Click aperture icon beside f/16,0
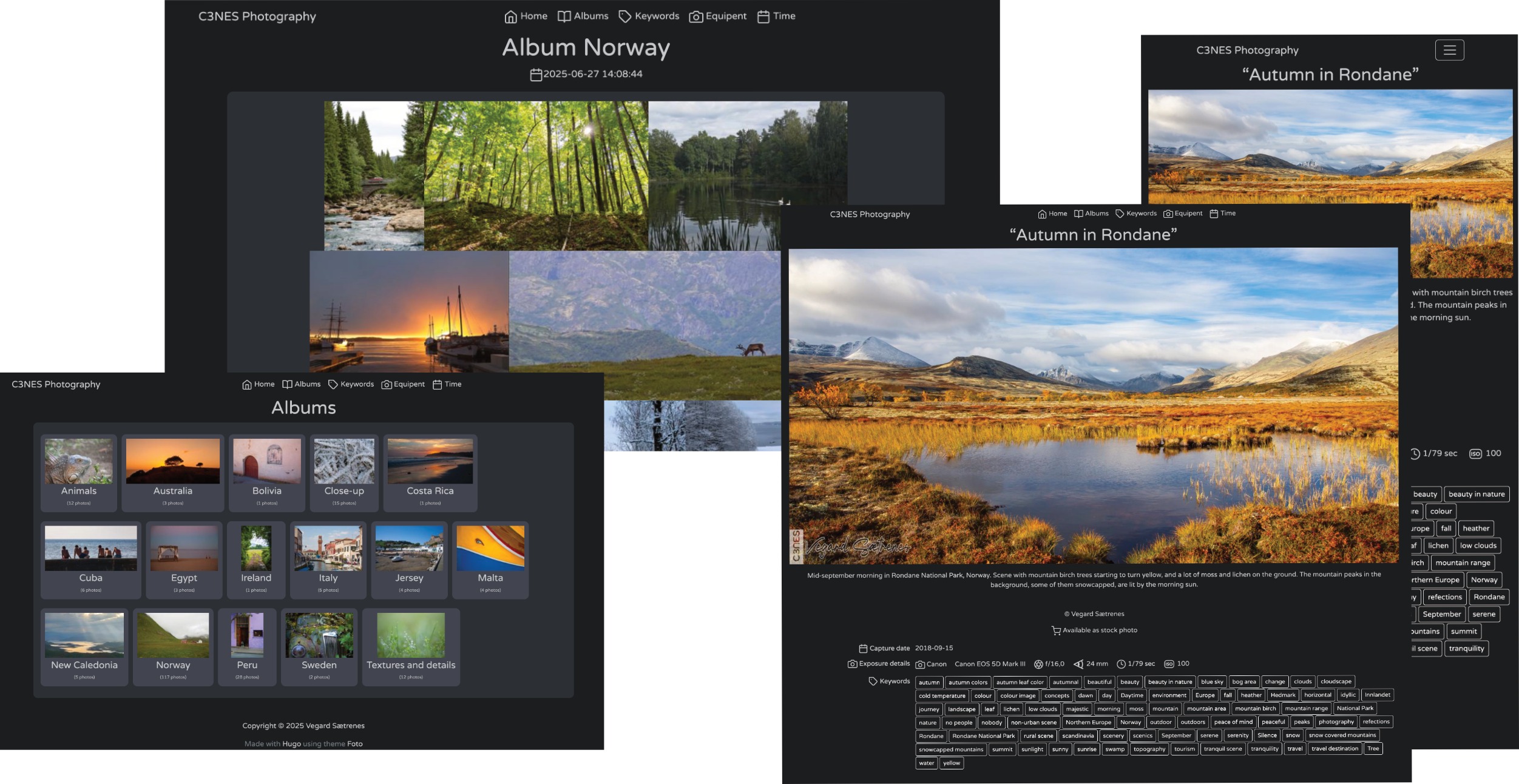 click(x=1038, y=664)
